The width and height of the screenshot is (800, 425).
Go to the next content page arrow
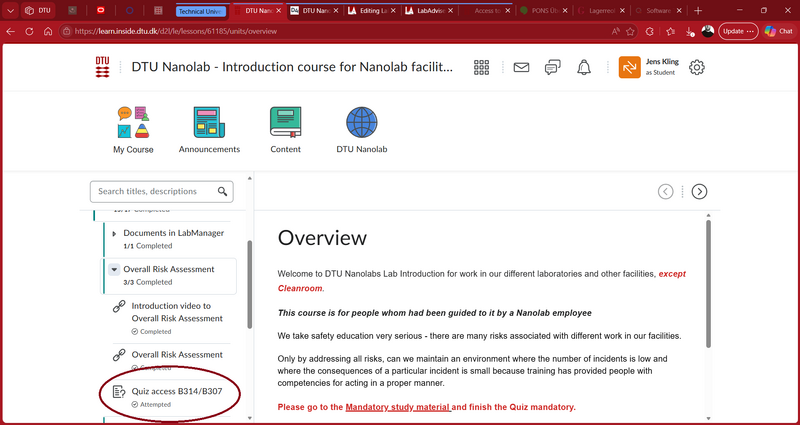pyautogui.click(x=699, y=191)
